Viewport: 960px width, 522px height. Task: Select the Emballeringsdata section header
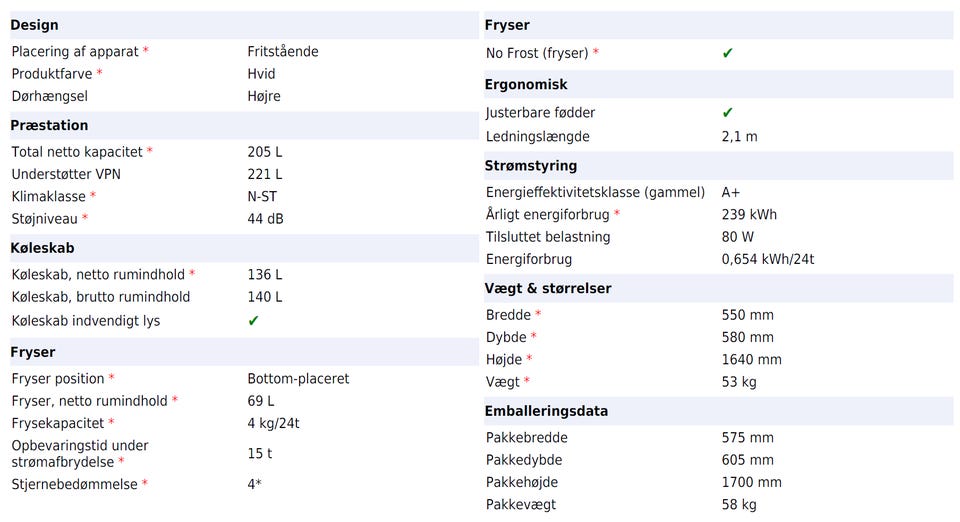(x=546, y=411)
